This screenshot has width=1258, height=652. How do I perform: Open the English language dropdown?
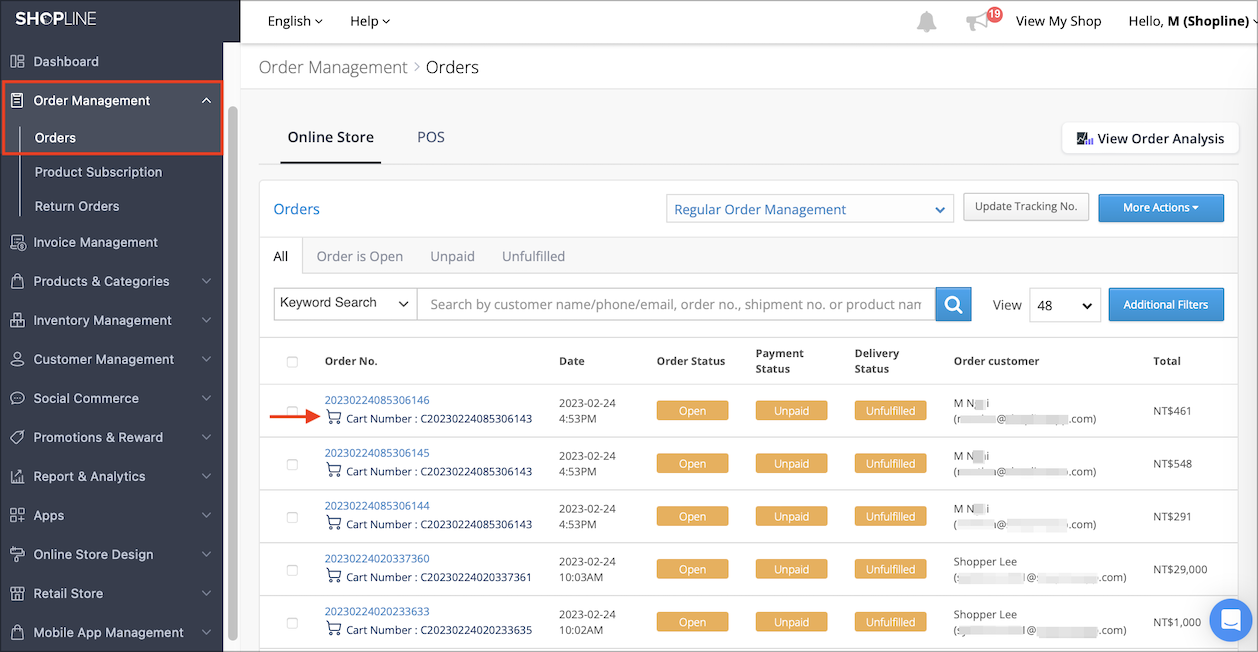pyautogui.click(x=295, y=21)
